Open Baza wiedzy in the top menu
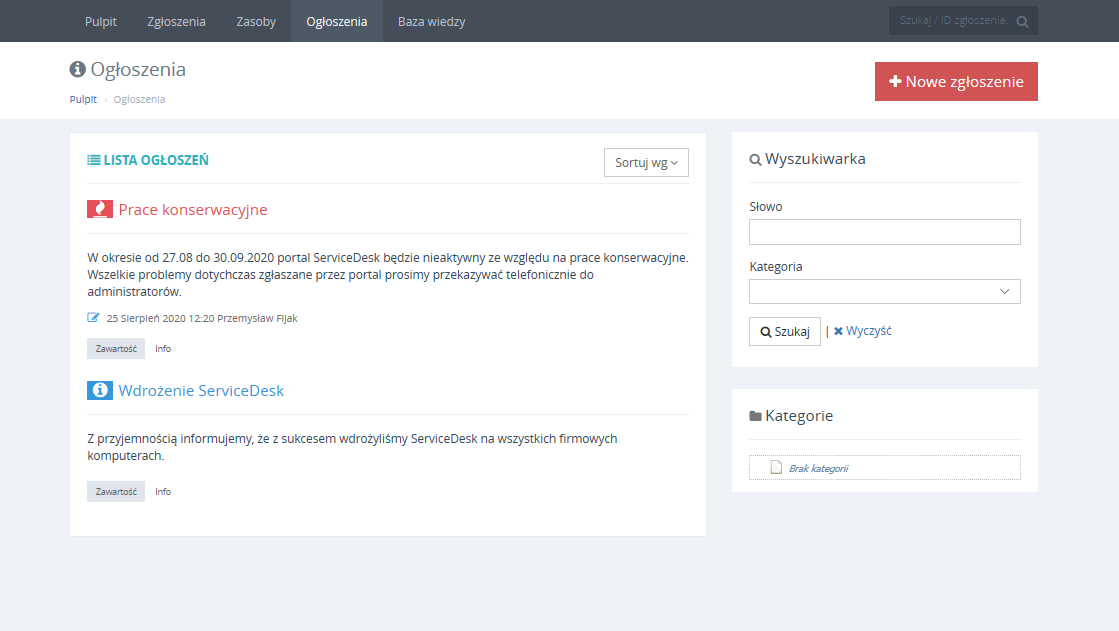The width and height of the screenshot is (1119, 631). (x=432, y=21)
